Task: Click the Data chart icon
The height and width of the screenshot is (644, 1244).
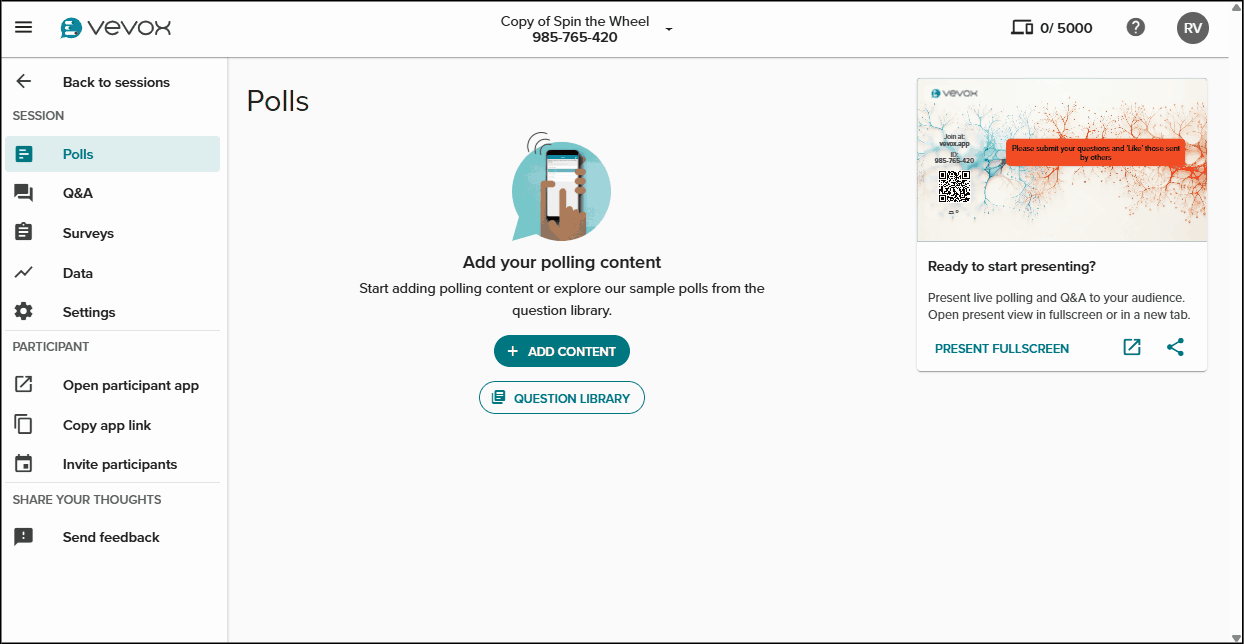Action: tap(24, 272)
